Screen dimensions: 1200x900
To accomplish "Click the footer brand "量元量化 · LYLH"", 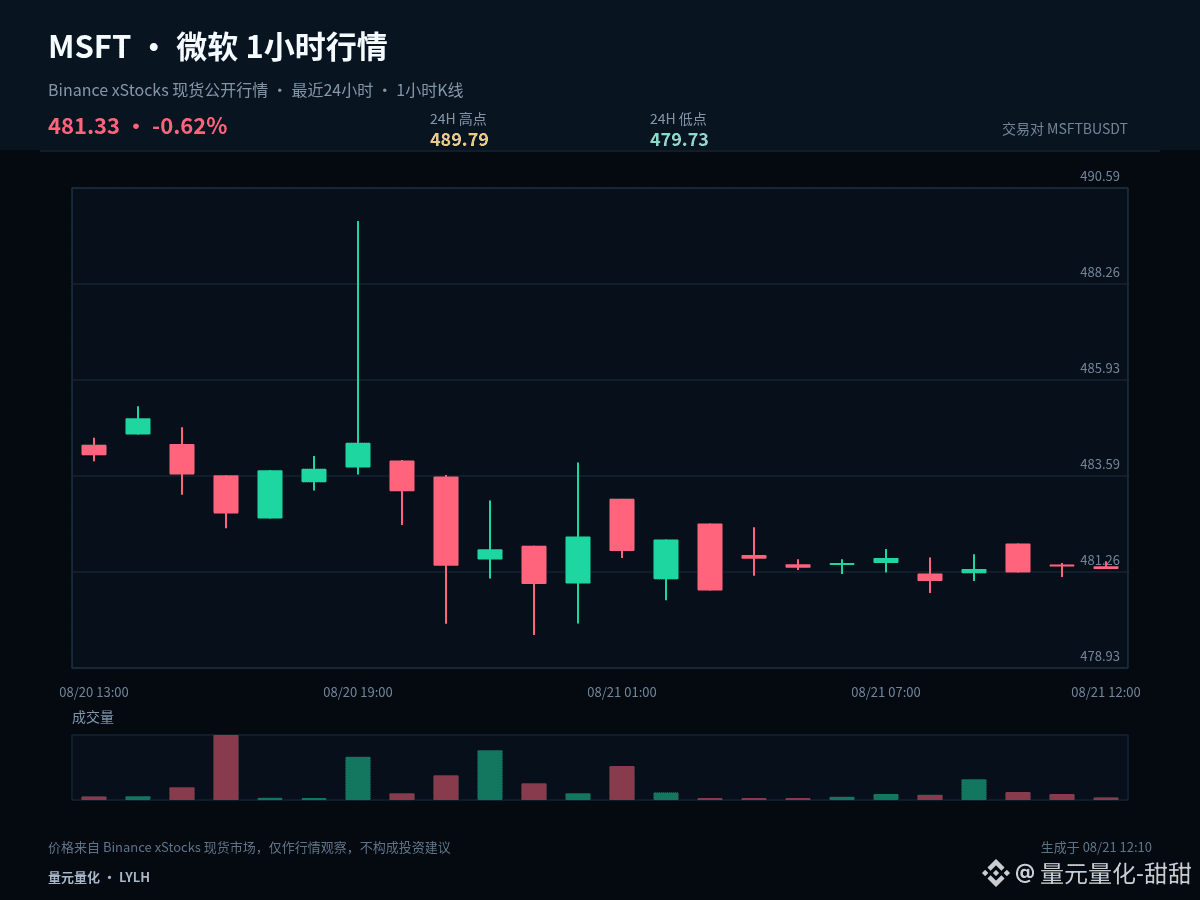I will click(99, 877).
